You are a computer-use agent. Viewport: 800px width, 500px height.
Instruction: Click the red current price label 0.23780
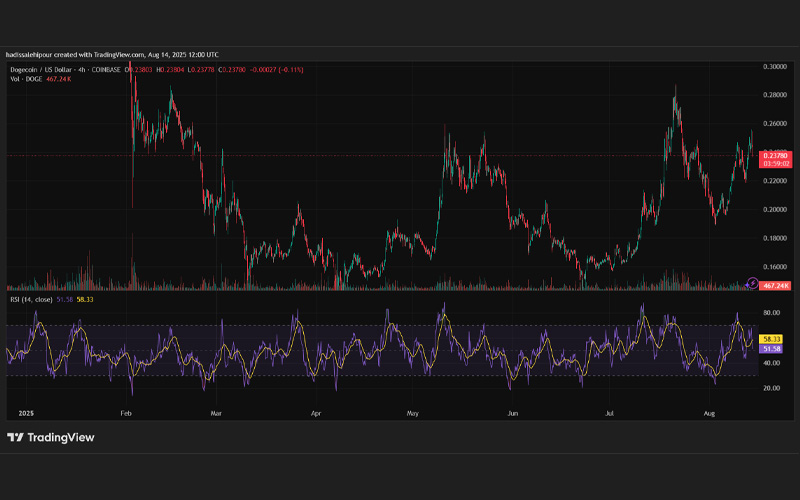pyautogui.click(x=776, y=156)
